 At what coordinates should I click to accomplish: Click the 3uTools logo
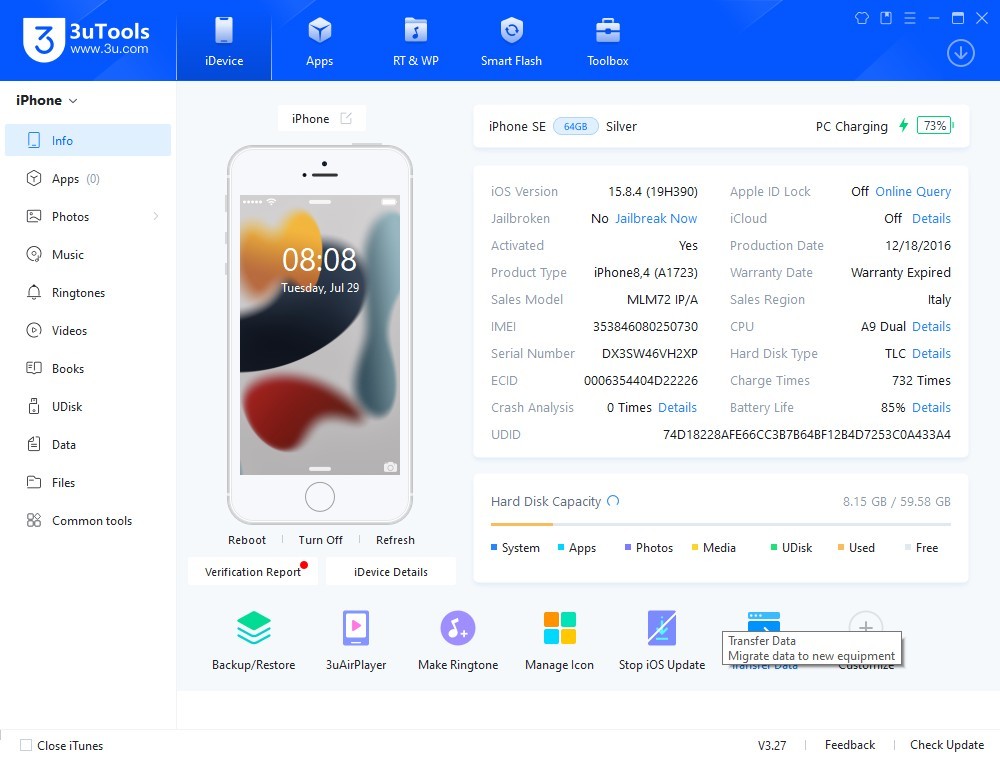(86, 40)
